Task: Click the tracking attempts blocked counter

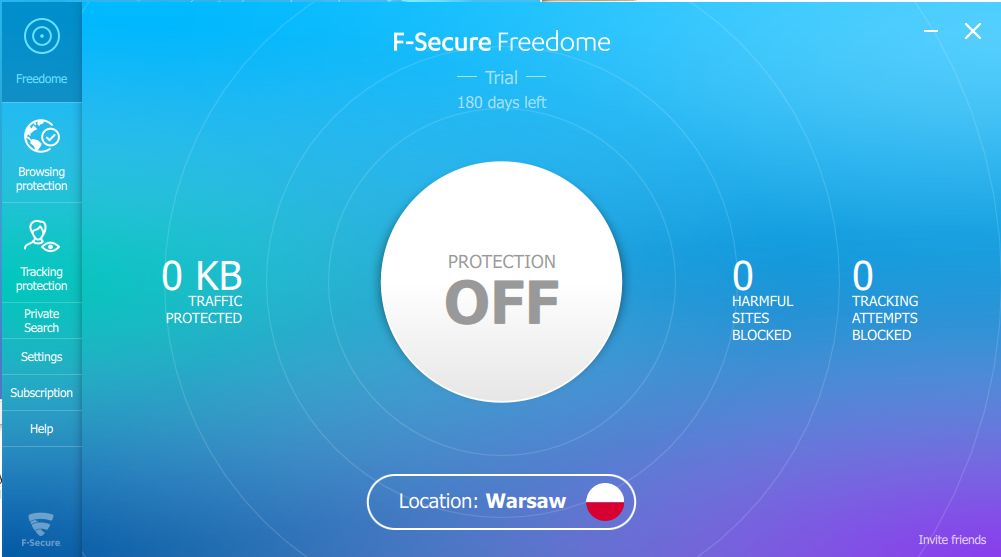Action: 884,301
